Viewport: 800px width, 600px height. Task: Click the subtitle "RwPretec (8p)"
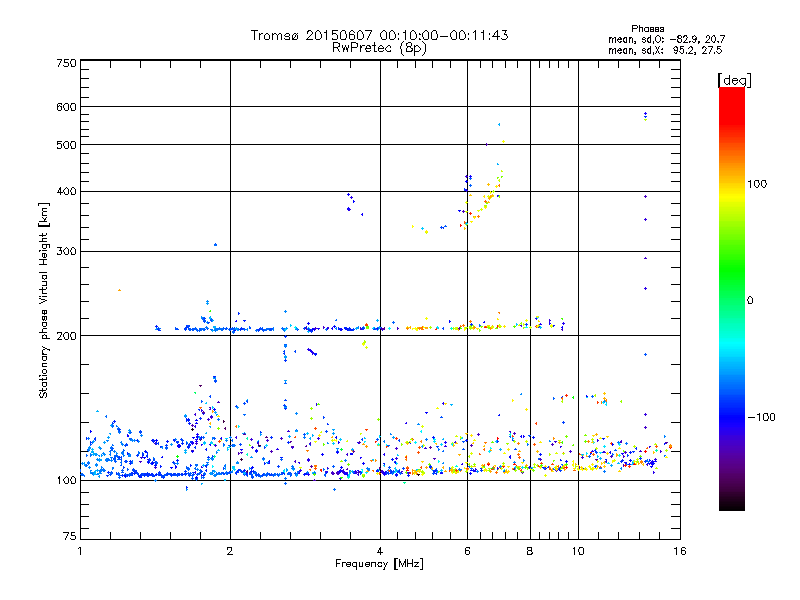tap(379, 48)
